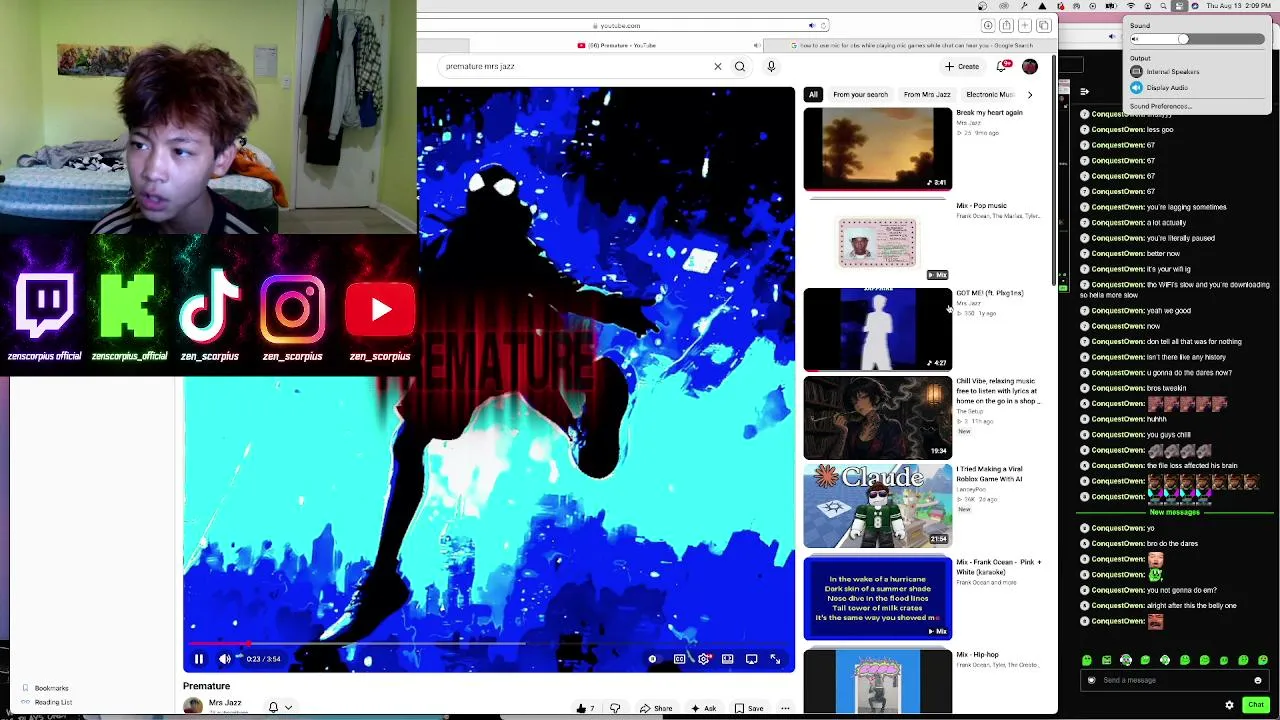Open the Mrs Jazz channel name link
Viewport: 1280px width, 720px height.
click(x=225, y=703)
